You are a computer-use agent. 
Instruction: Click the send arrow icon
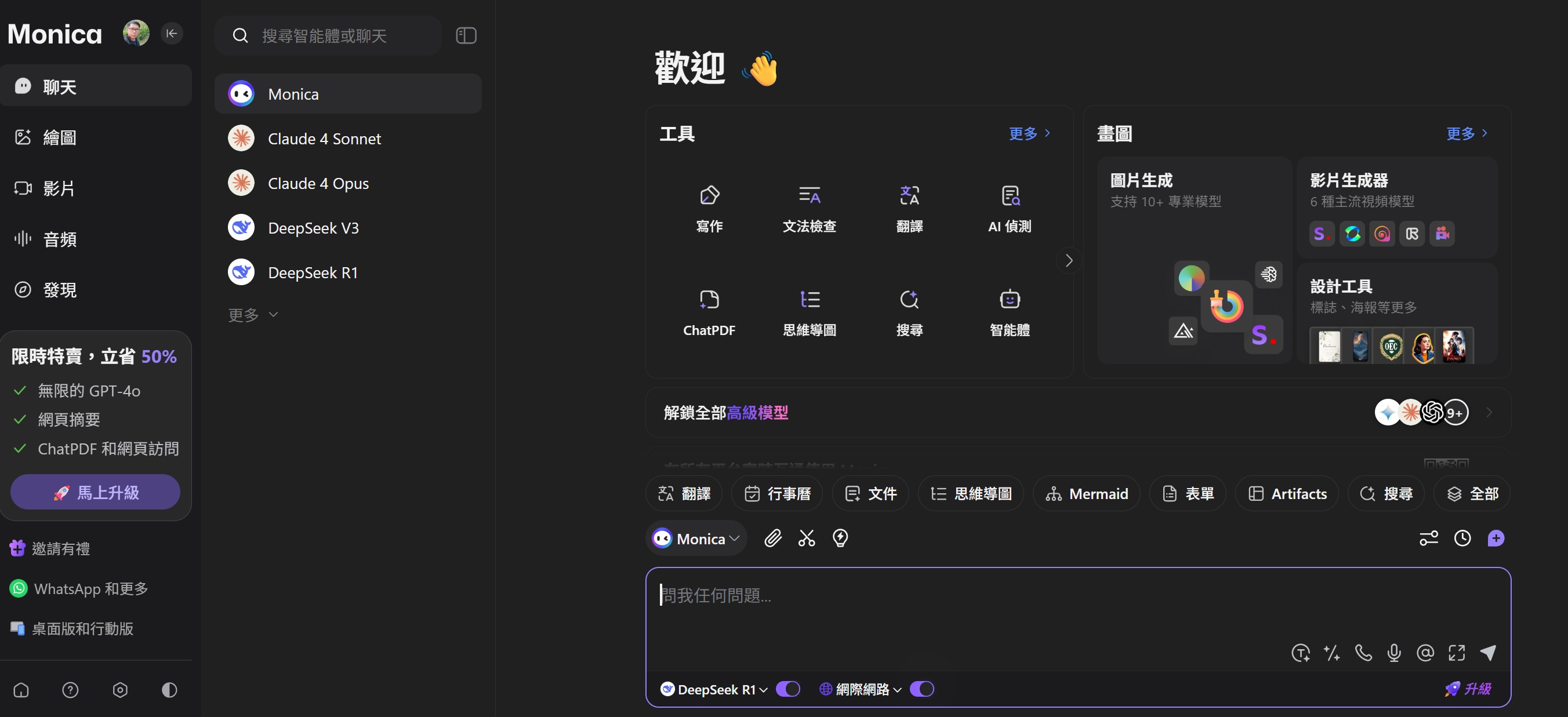1488,653
